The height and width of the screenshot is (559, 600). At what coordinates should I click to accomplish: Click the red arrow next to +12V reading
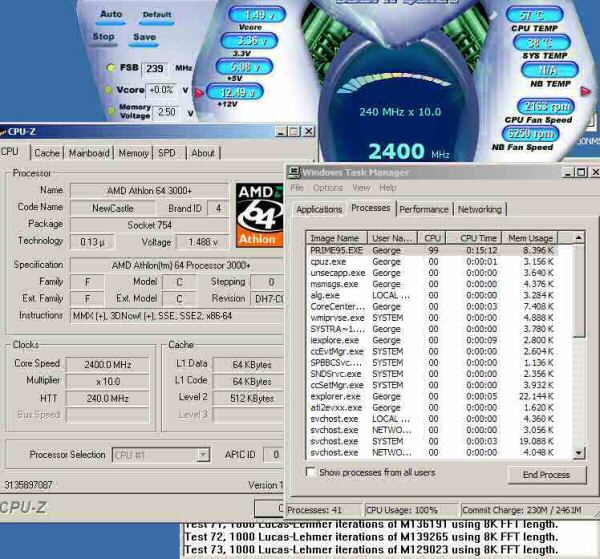[199, 93]
